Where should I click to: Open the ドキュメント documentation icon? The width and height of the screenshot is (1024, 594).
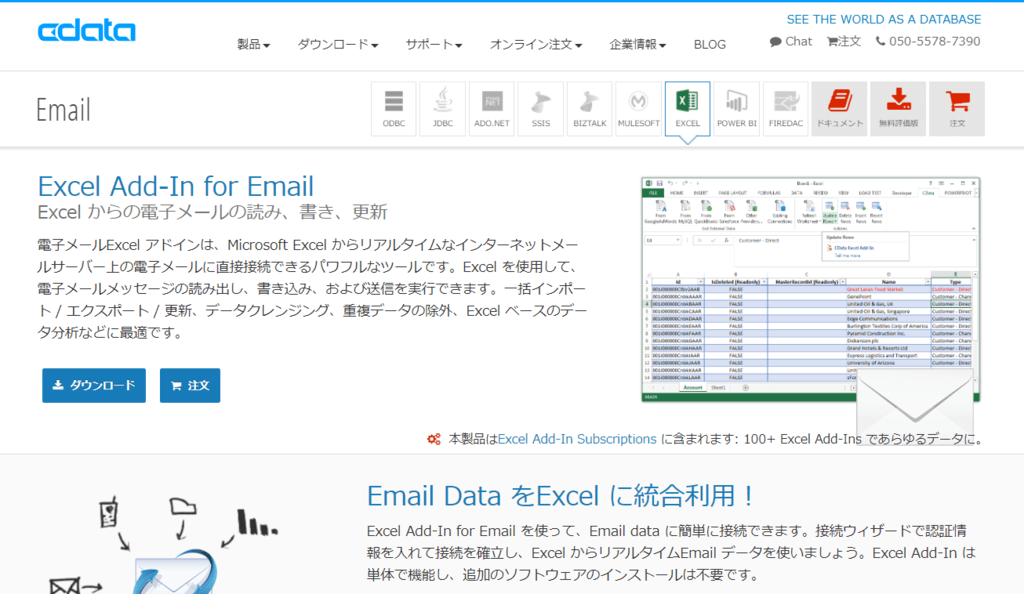coord(839,109)
